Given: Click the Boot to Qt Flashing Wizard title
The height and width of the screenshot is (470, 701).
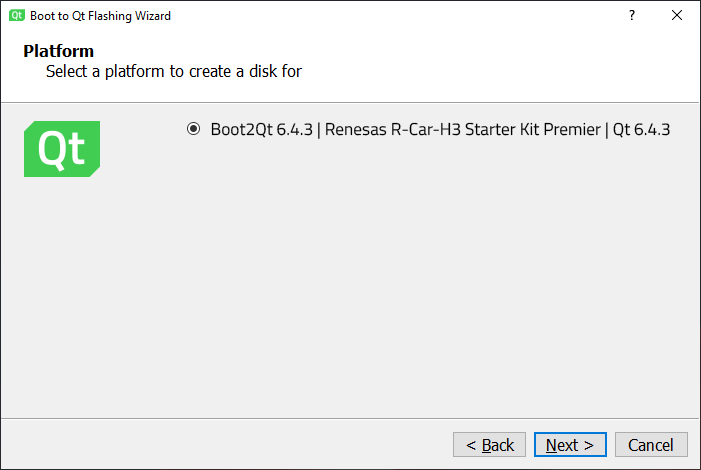Looking at the screenshot, I should coord(101,16).
